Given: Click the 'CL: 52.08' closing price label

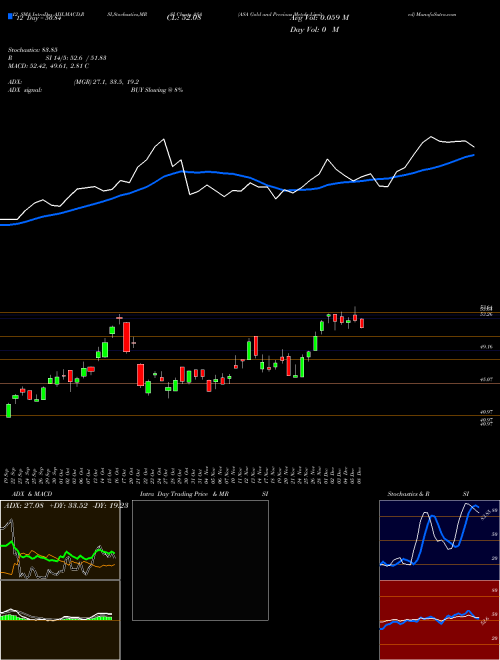Looking at the screenshot, I should [184, 18].
